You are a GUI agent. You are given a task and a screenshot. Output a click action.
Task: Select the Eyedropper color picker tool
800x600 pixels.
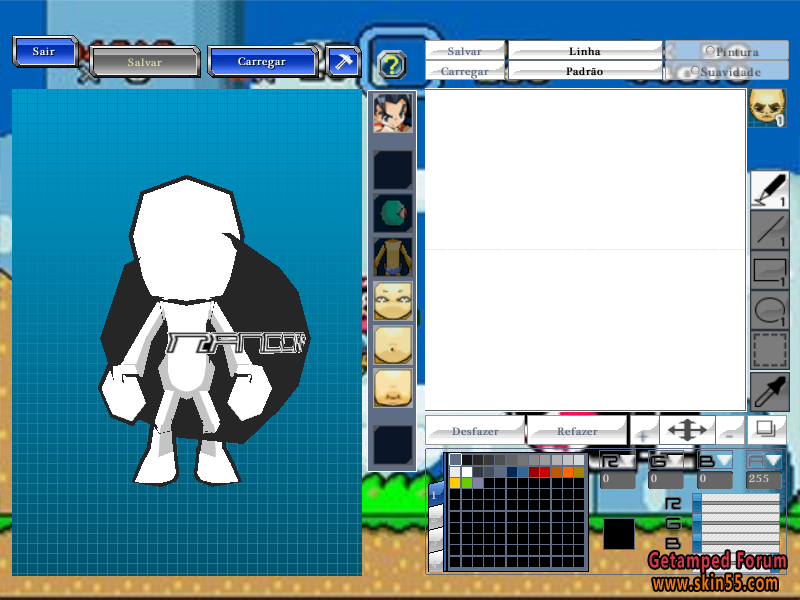tap(770, 391)
